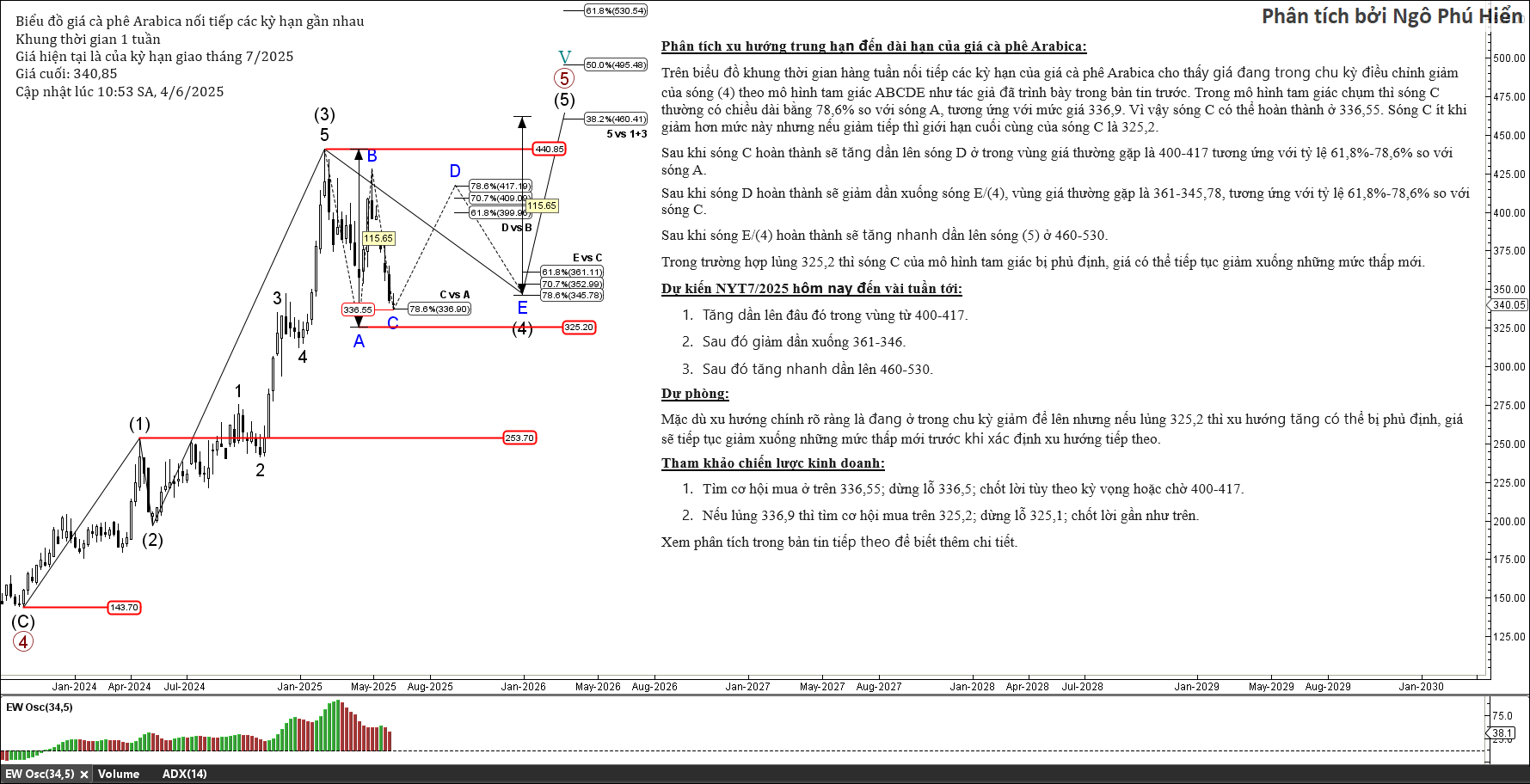Select the 340.05 current price marker

1508,305
